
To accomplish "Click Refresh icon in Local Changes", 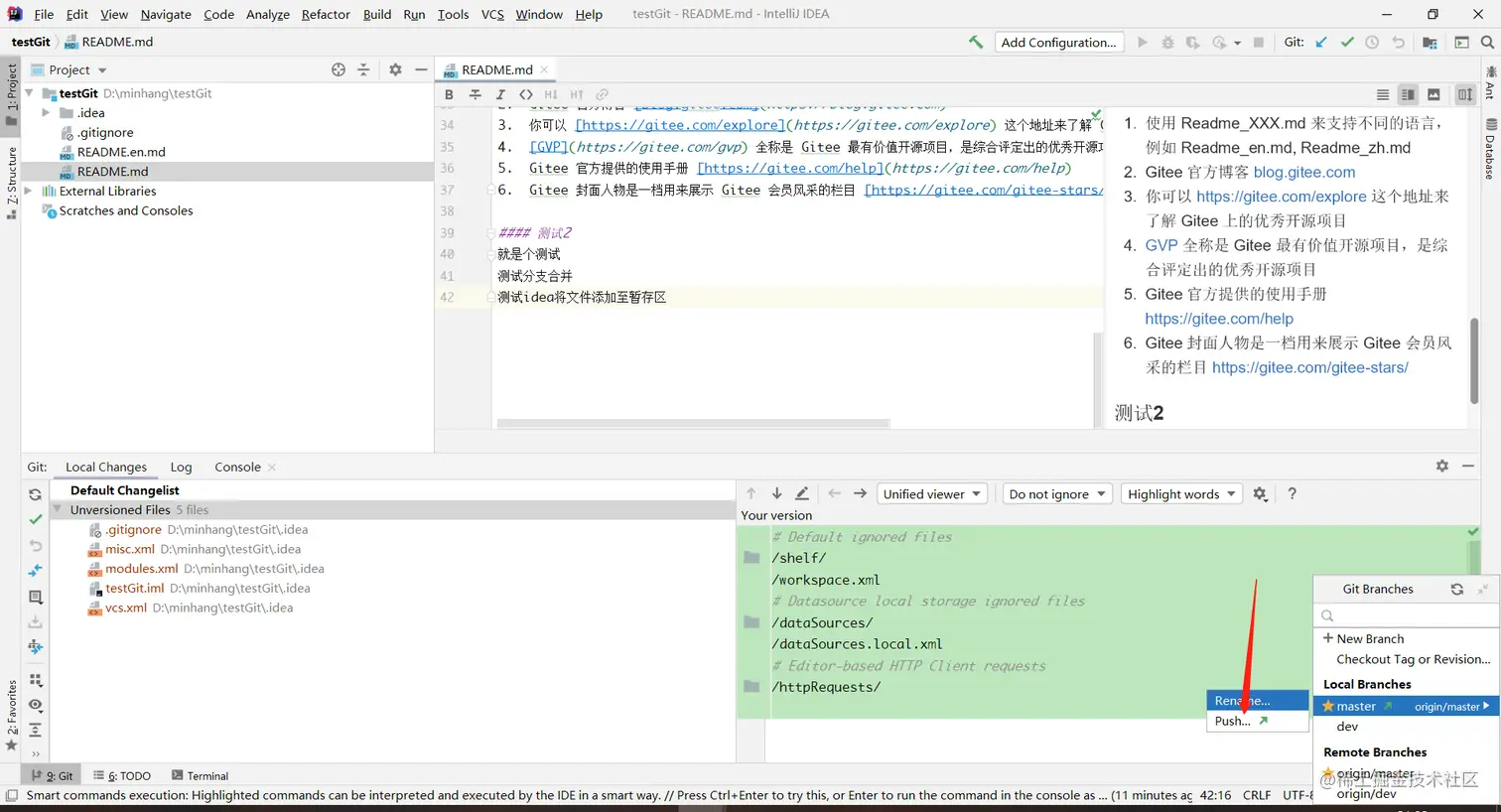I will point(35,494).
